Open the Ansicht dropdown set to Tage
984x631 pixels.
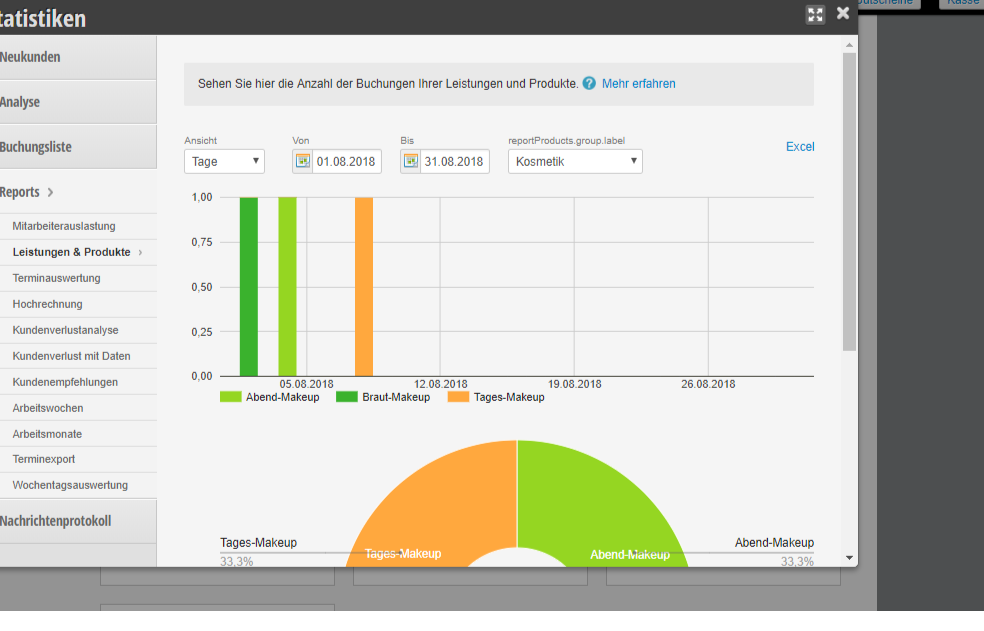(224, 161)
